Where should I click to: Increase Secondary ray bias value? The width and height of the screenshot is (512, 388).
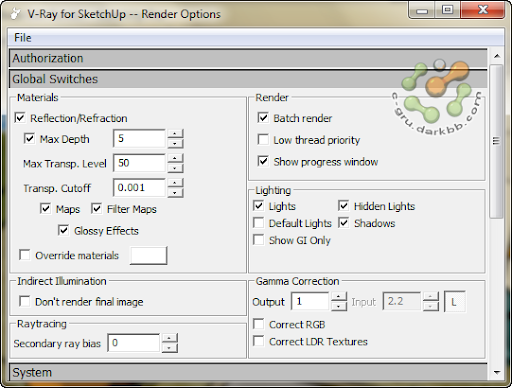(x=170, y=338)
